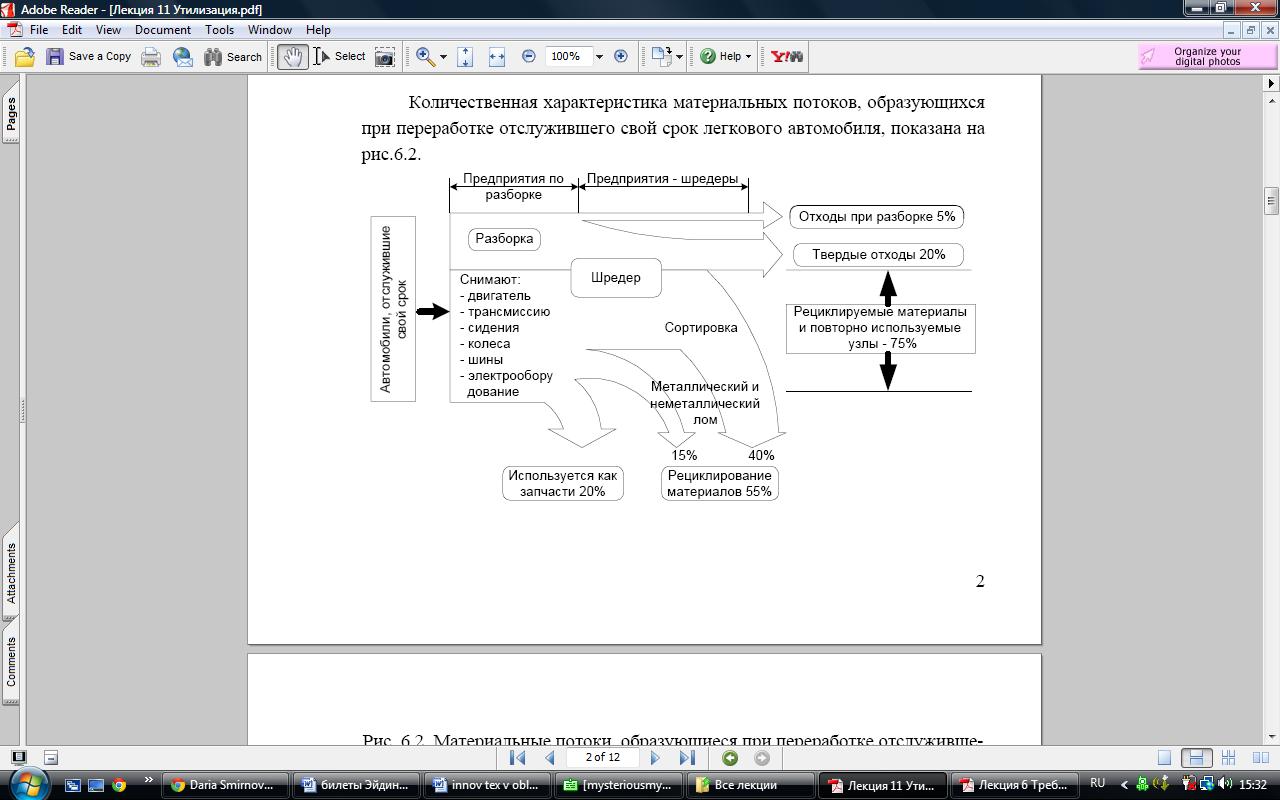Click the Zoom In plus button
The image size is (1280, 800).
(620, 57)
